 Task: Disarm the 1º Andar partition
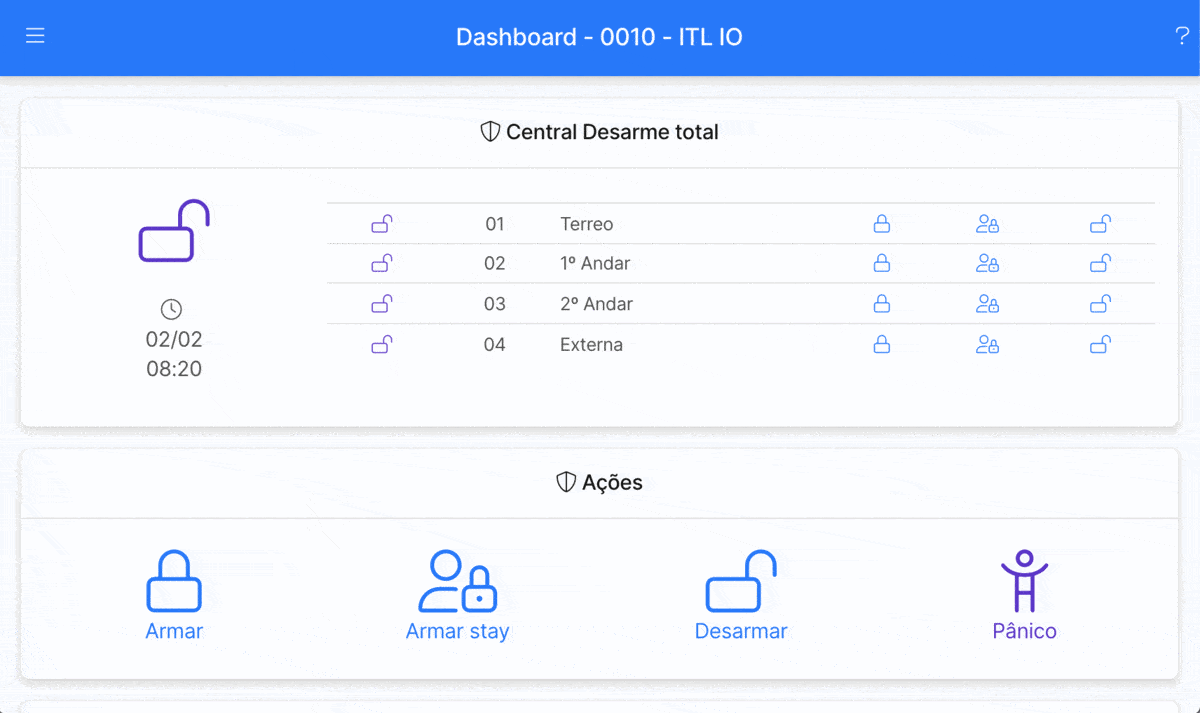pos(1100,264)
